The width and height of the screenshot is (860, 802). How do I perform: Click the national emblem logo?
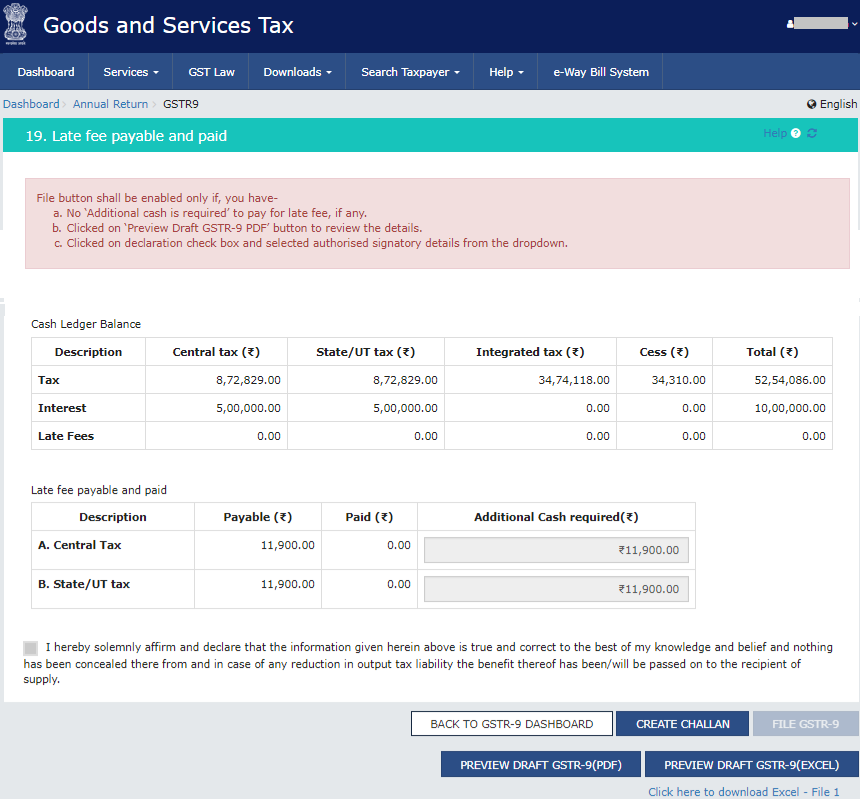pyautogui.click(x=17, y=26)
